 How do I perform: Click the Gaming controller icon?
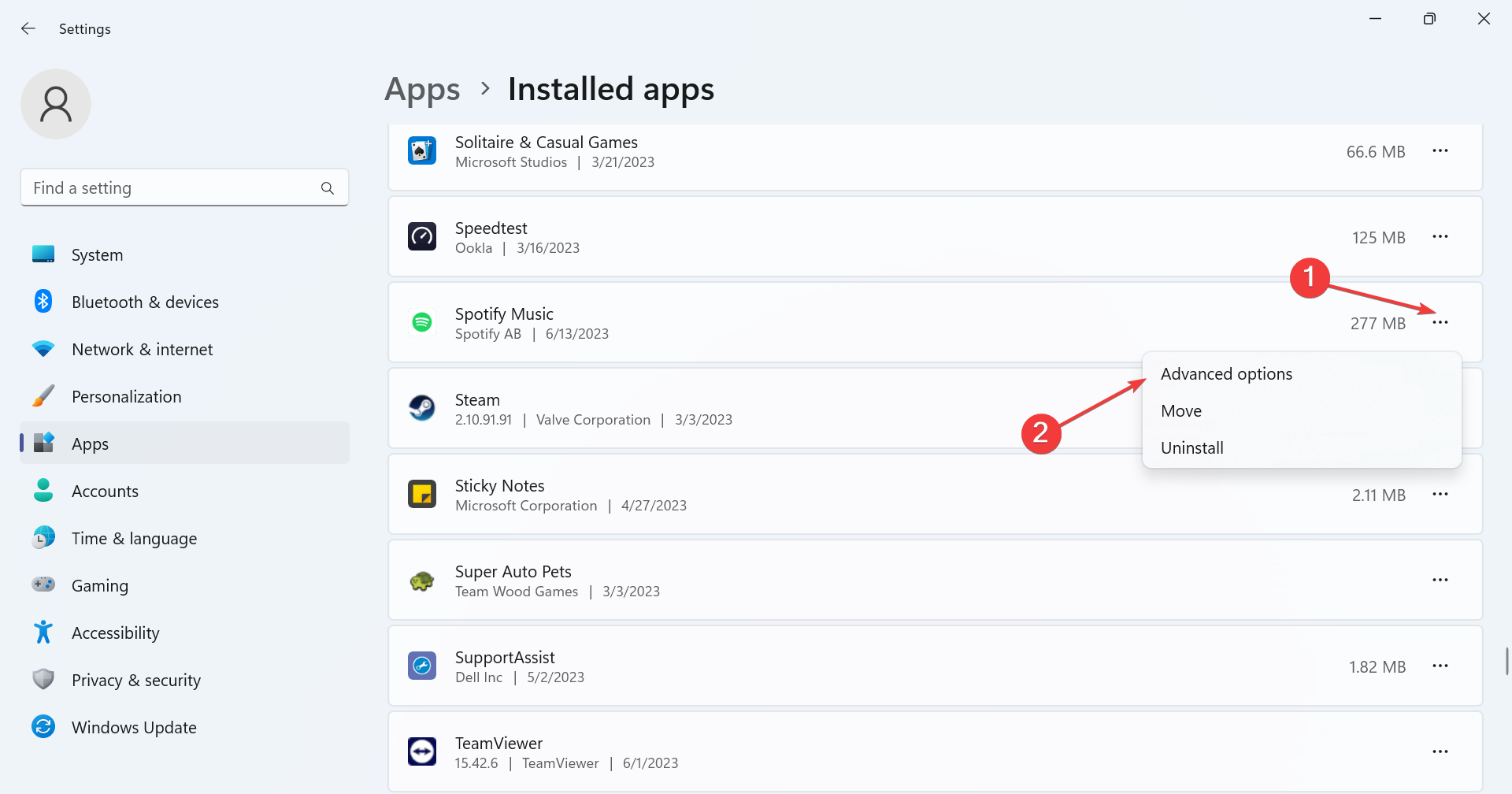coord(43,585)
